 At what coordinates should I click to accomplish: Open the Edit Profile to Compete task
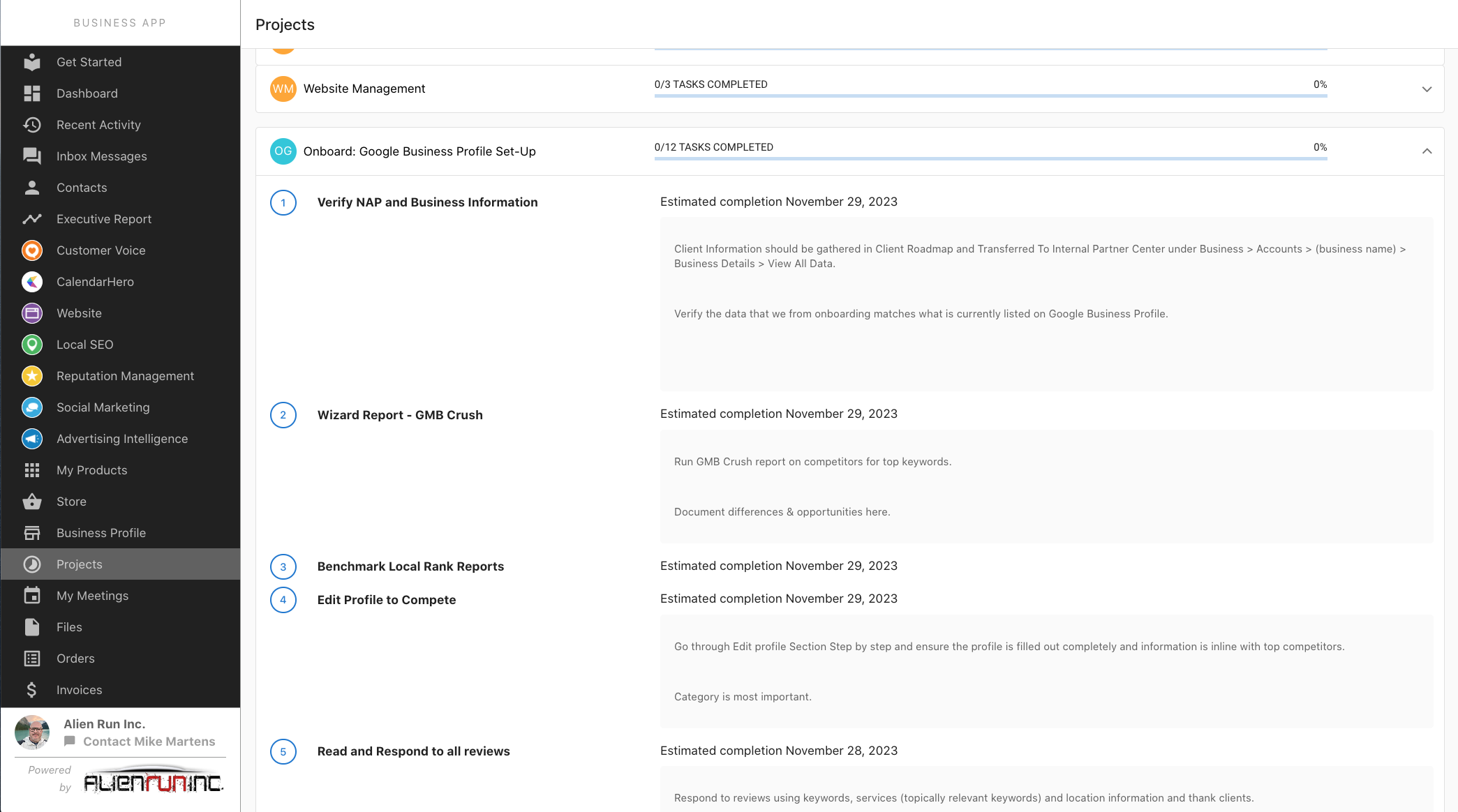[386, 600]
